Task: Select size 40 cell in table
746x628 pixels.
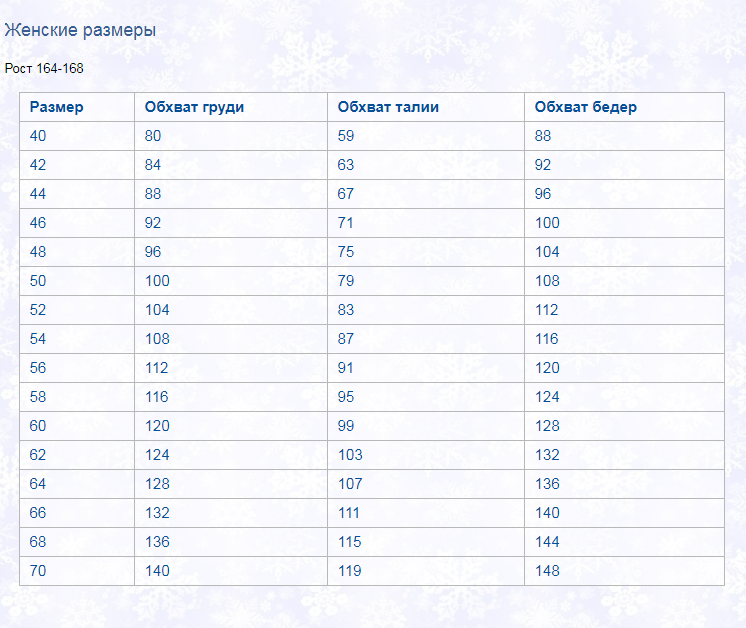Action: click(x=38, y=136)
